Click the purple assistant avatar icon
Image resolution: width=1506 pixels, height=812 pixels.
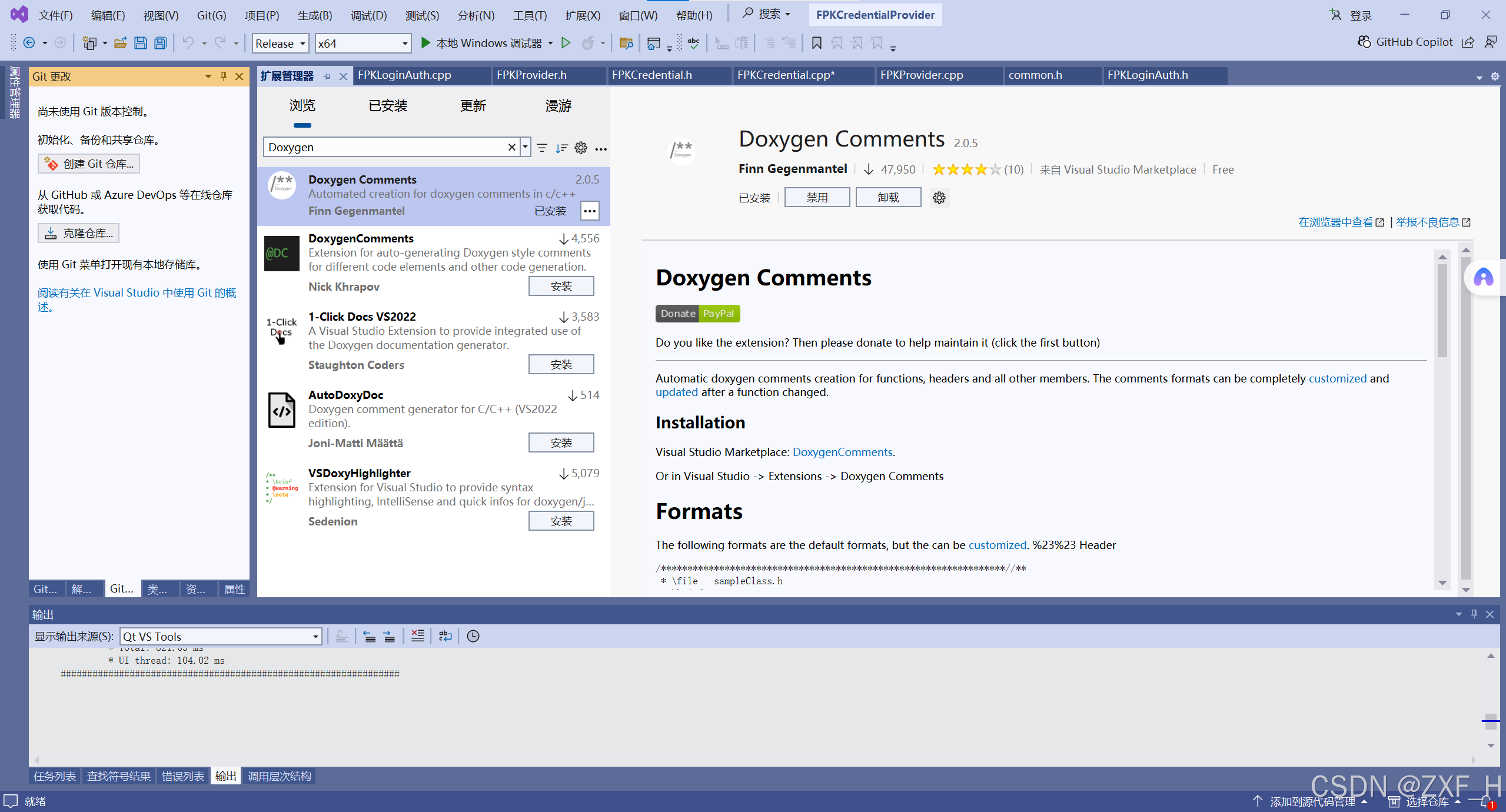pos(1483,278)
